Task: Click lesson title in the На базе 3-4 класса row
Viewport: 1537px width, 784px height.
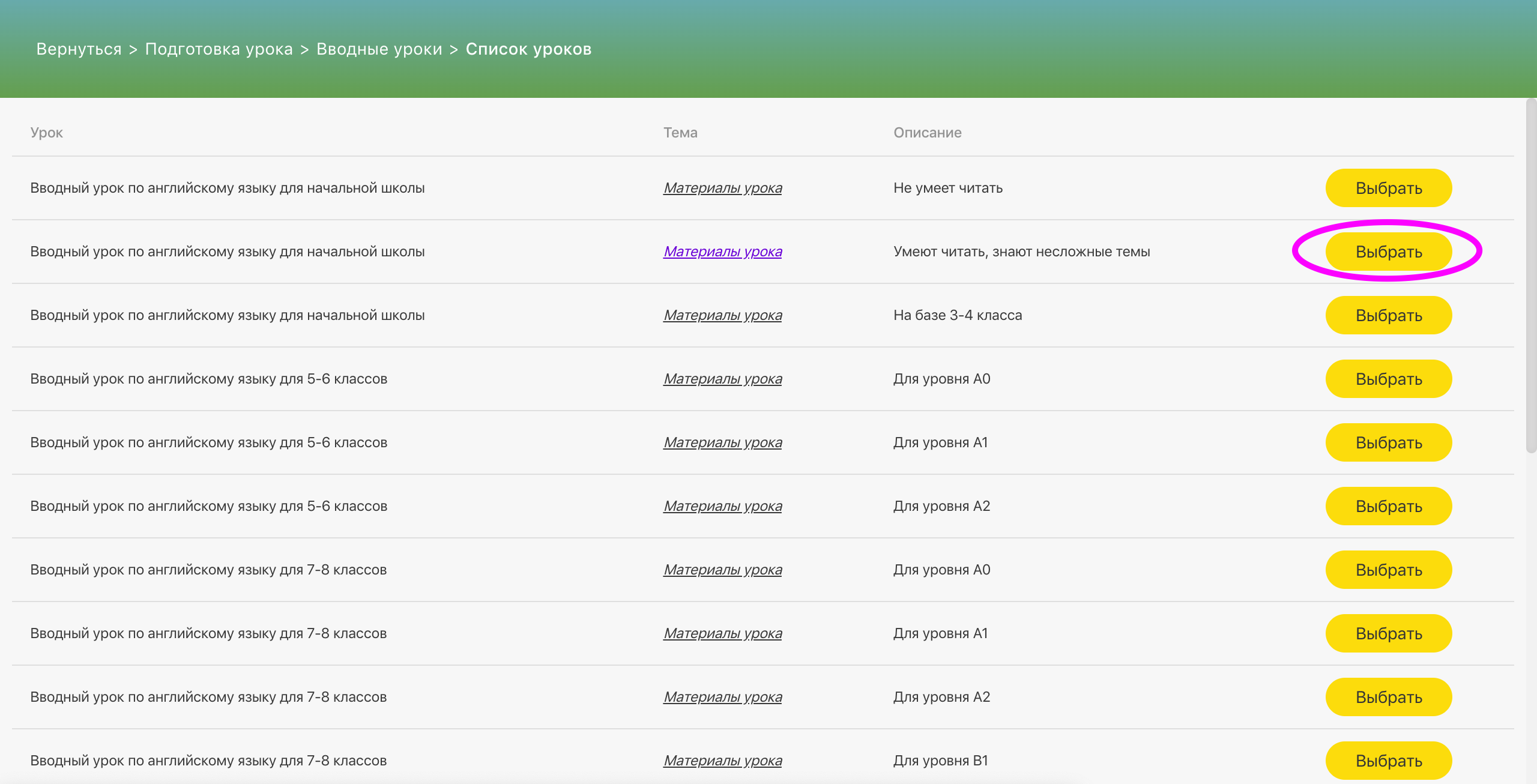Action: [228, 315]
